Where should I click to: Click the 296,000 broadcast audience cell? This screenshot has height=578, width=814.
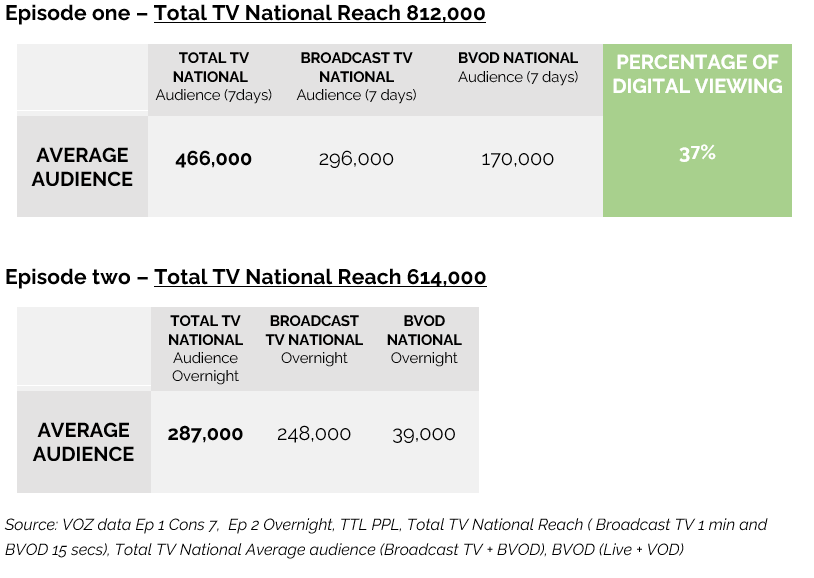(356, 159)
